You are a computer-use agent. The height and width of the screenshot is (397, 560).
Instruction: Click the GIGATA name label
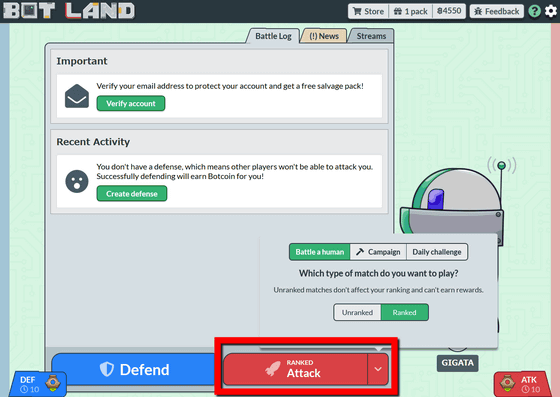(458, 363)
